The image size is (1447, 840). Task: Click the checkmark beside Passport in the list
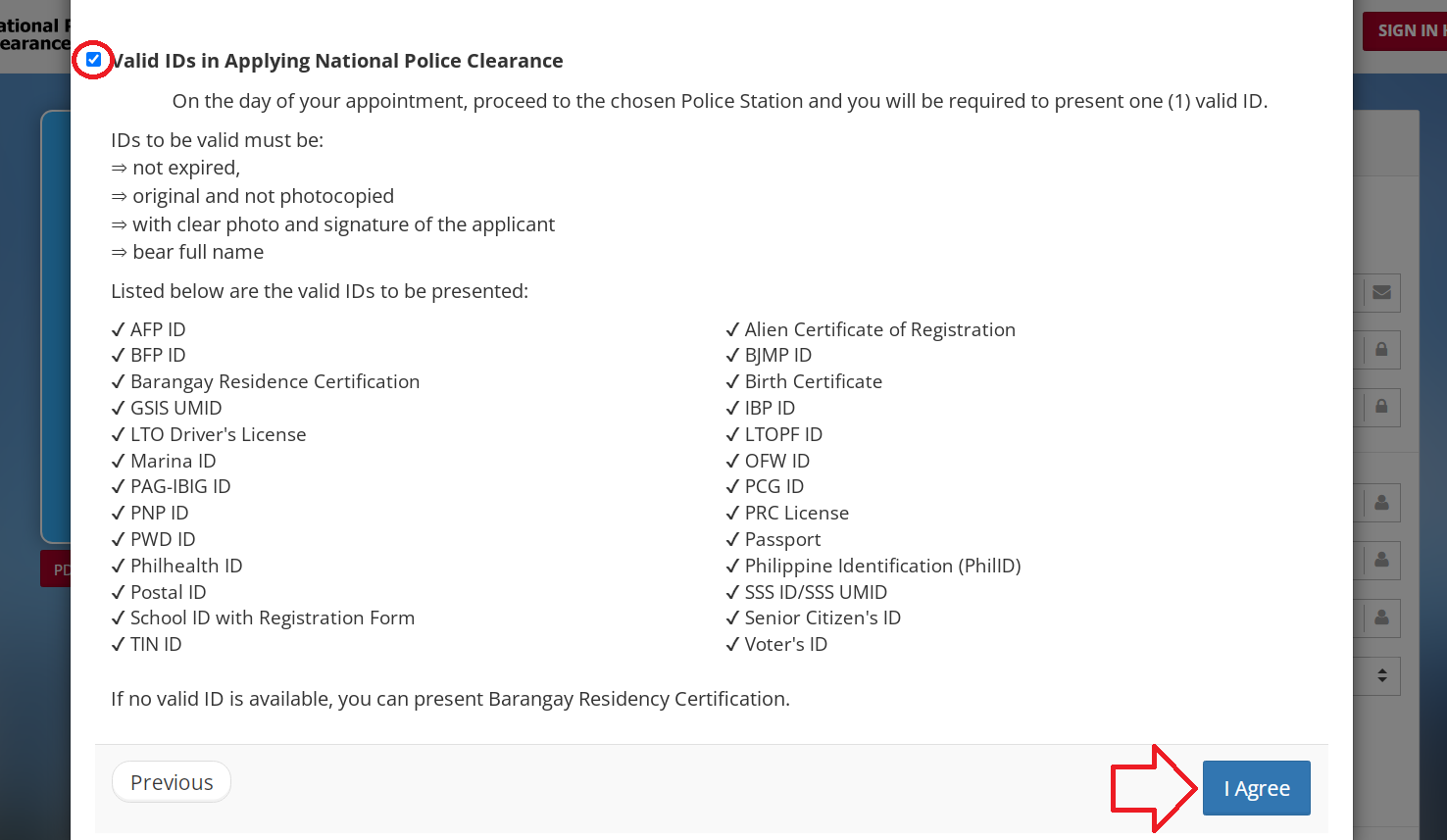pos(732,539)
